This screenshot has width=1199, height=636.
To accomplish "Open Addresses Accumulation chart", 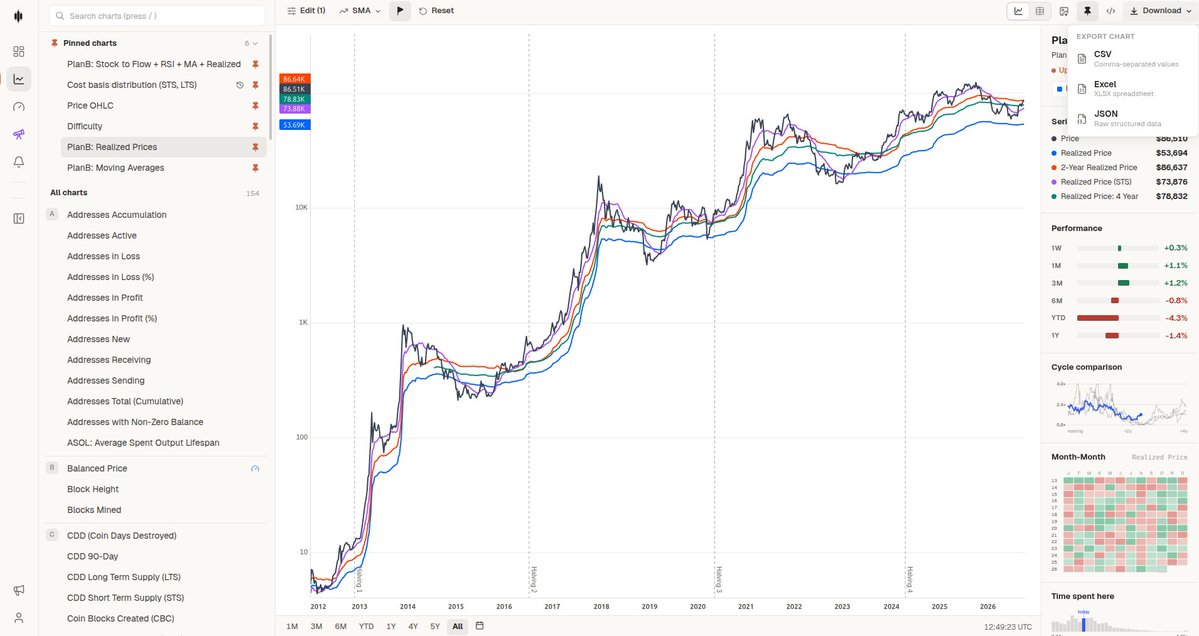I will pyautogui.click(x=116, y=215).
